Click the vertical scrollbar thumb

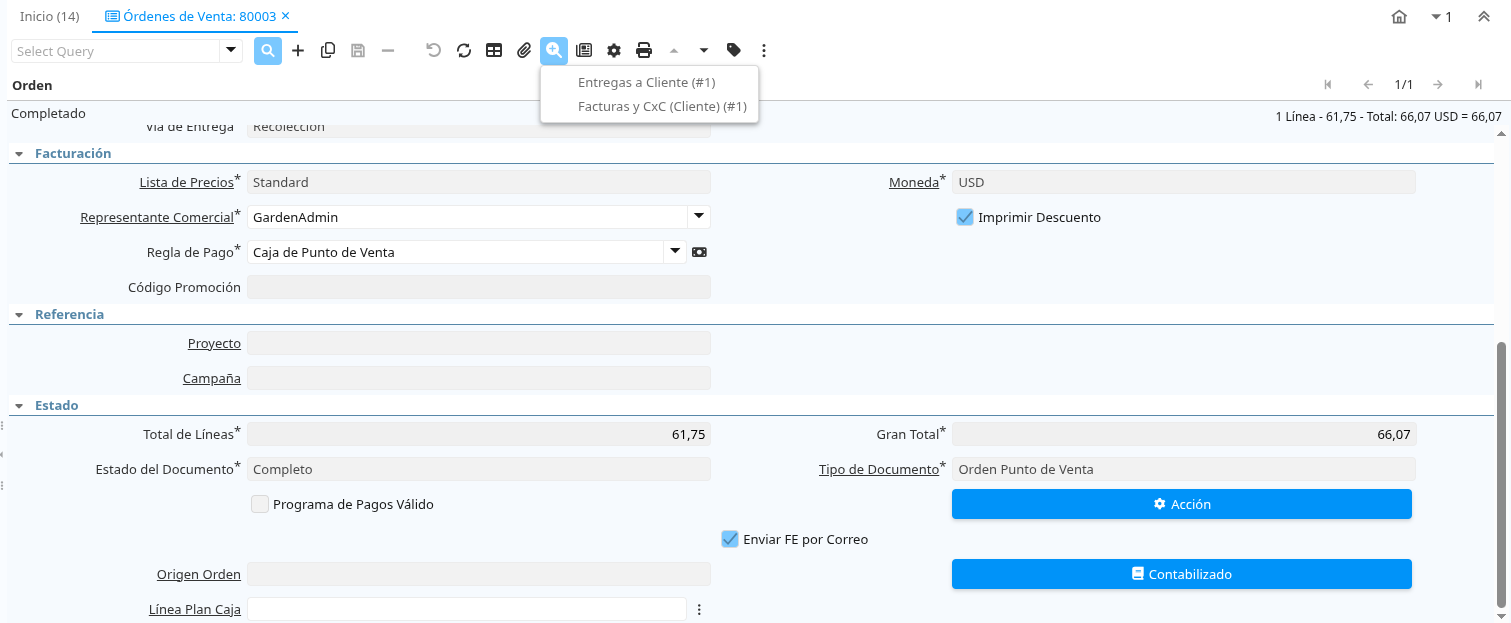coord(1500,474)
